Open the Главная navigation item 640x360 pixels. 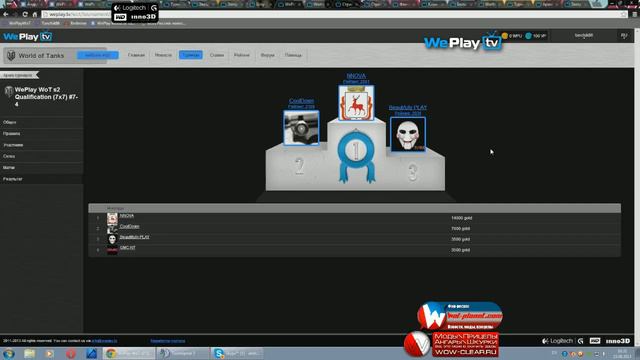tap(136, 55)
